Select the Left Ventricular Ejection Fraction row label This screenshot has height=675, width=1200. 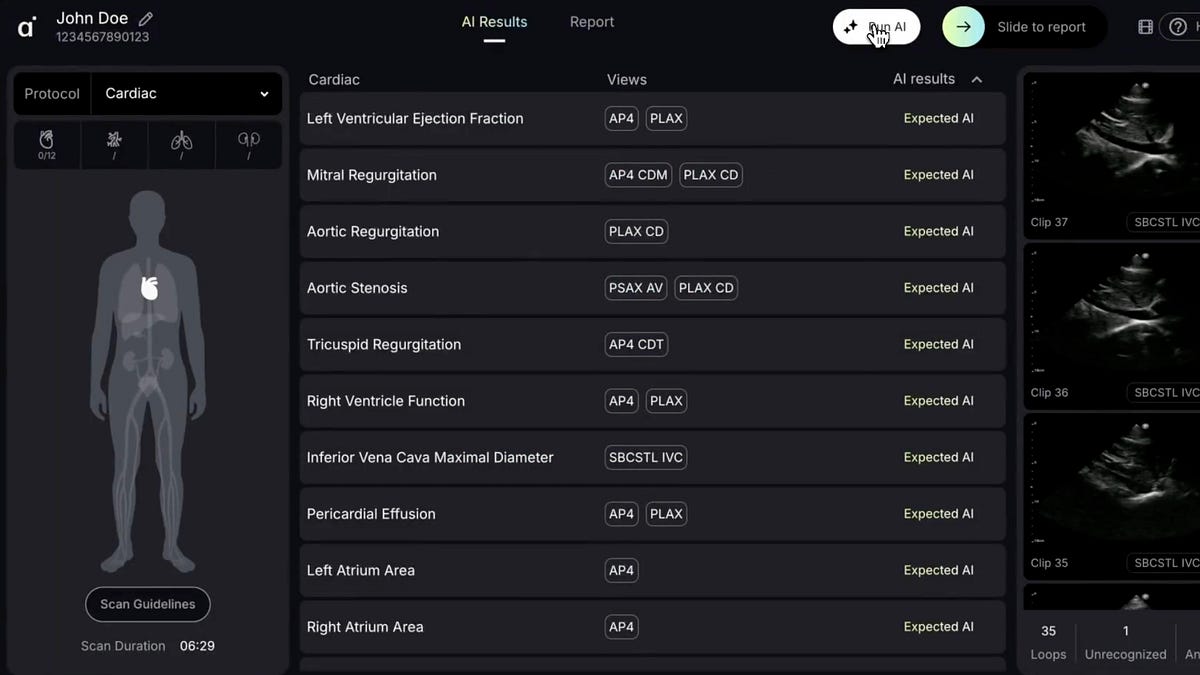click(415, 119)
